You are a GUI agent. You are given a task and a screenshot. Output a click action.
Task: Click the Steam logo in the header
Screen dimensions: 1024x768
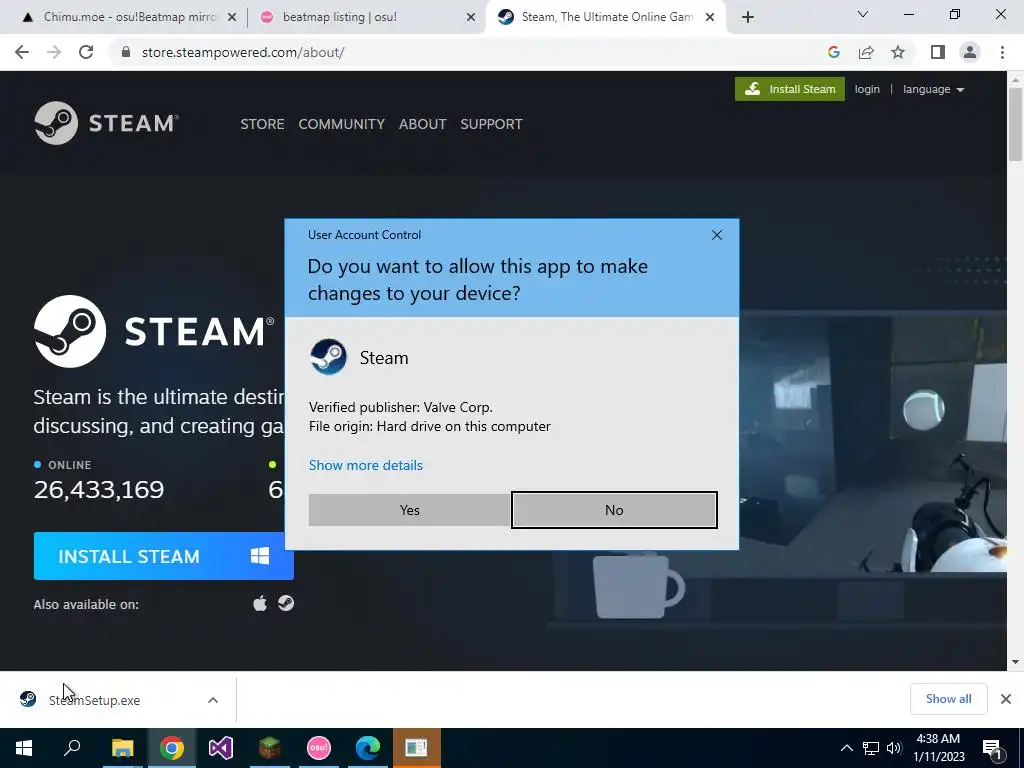tap(106, 123)
